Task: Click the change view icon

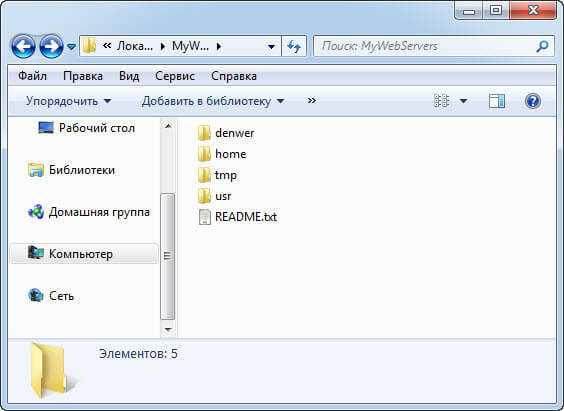Action: [x=441, y=101]
